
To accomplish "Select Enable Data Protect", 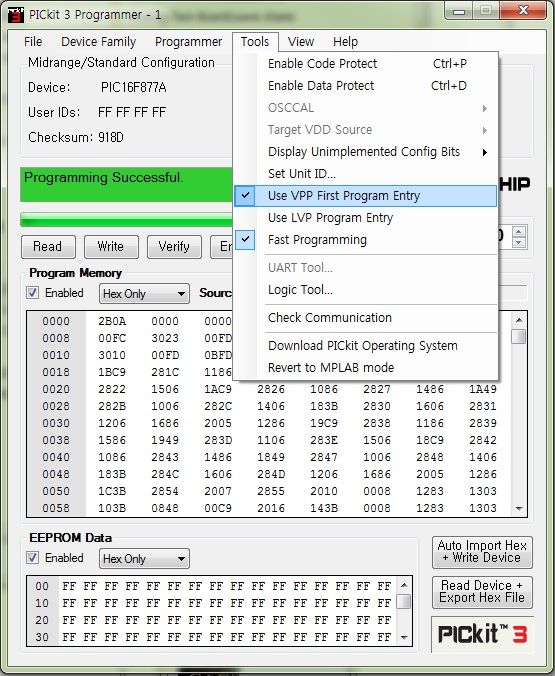I will pos(366,86).
